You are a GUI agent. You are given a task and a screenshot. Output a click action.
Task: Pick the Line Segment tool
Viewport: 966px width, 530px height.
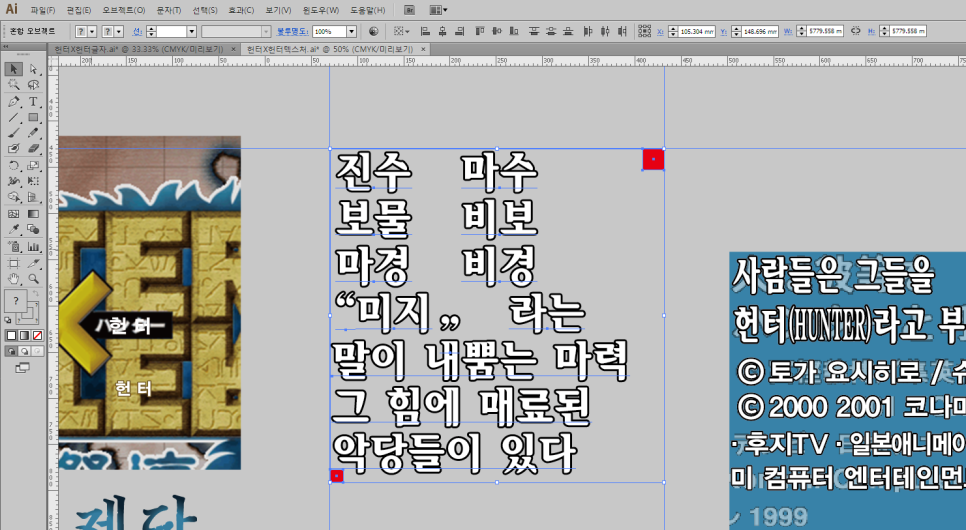(14, 117)
